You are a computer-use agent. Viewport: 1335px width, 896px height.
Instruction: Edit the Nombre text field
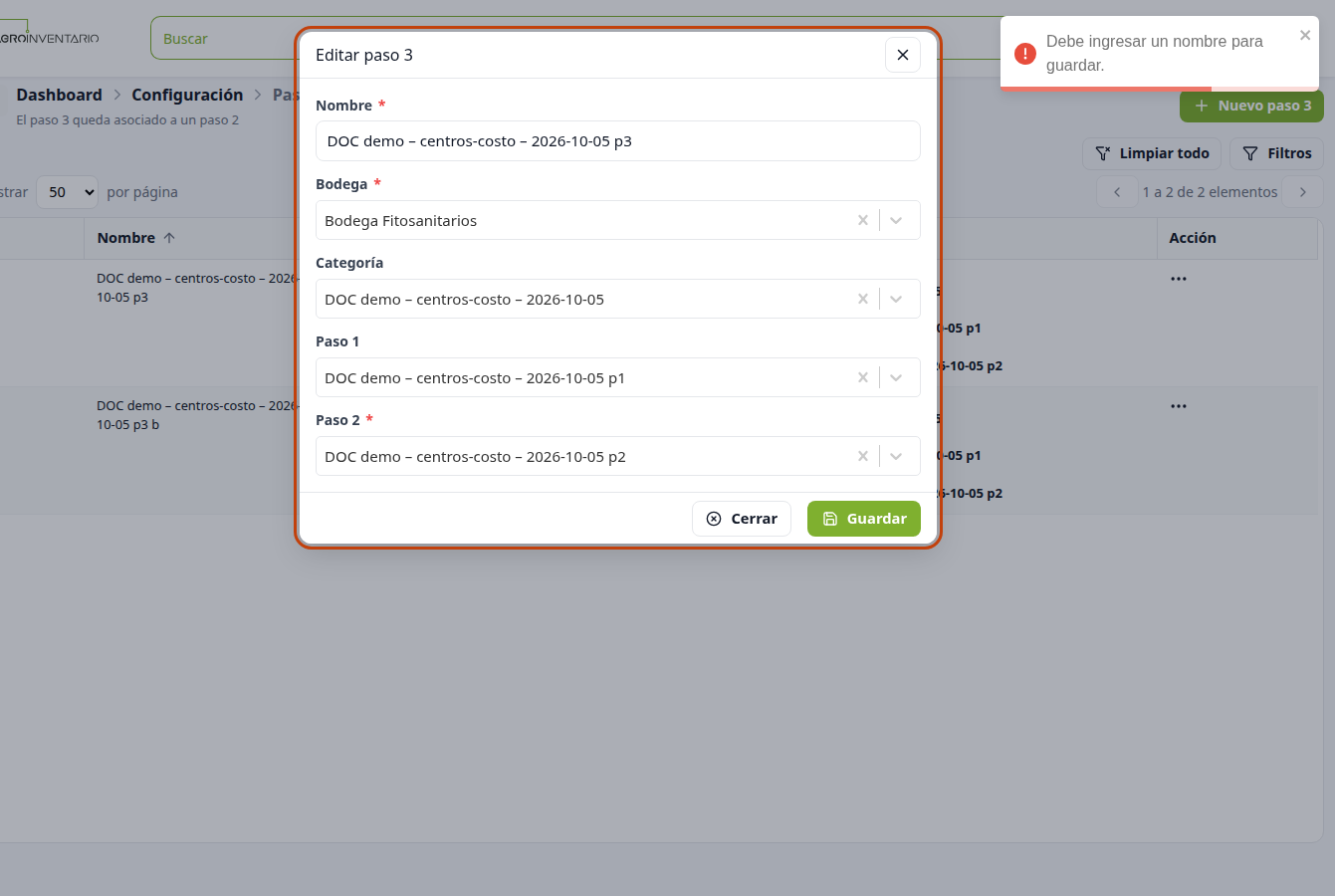(618, 141)
